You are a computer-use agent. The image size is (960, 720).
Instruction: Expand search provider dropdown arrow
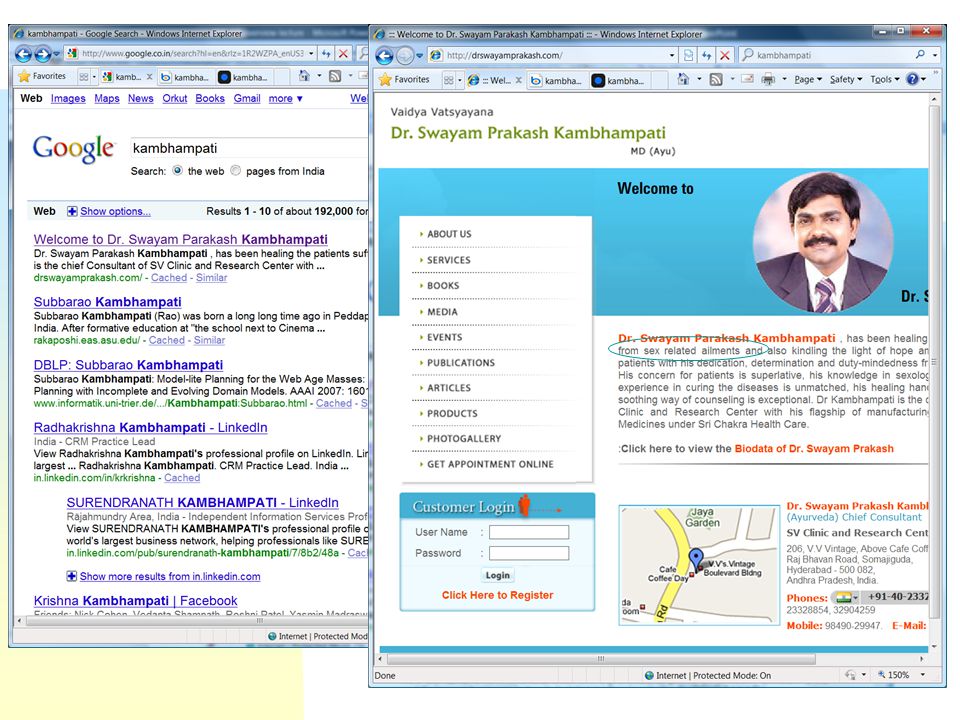(x=935, y=55)
